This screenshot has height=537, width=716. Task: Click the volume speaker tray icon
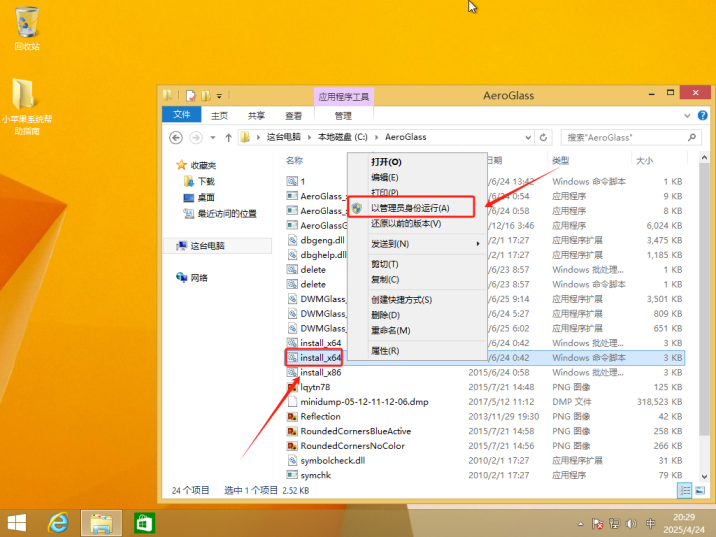tap(632, 524)
